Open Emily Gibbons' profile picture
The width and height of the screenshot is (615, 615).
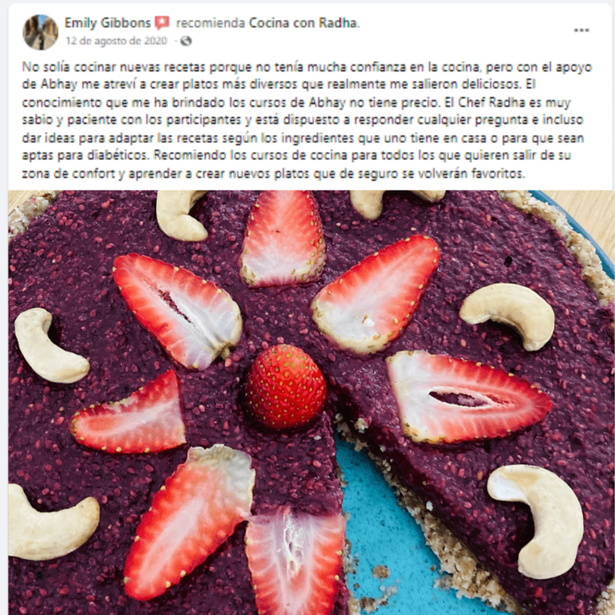(x=40, y=32)
